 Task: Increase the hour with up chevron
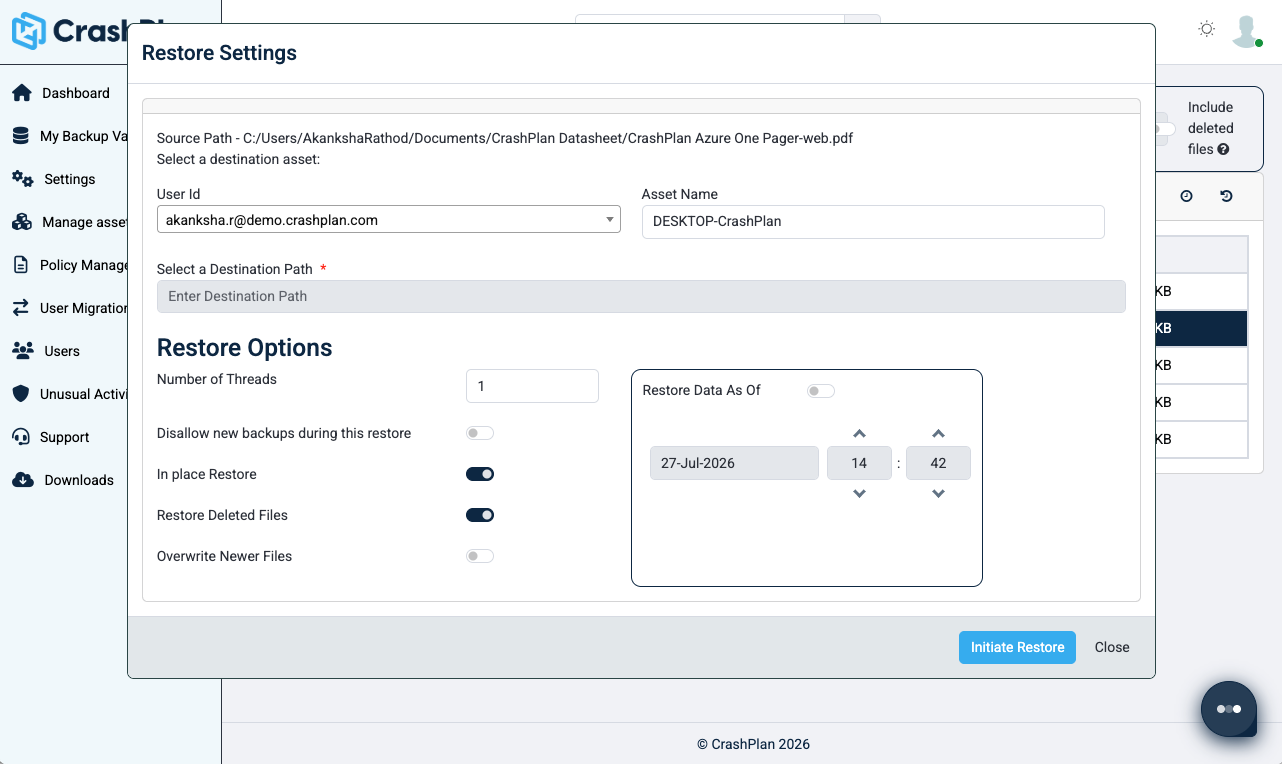coord(859,434)
